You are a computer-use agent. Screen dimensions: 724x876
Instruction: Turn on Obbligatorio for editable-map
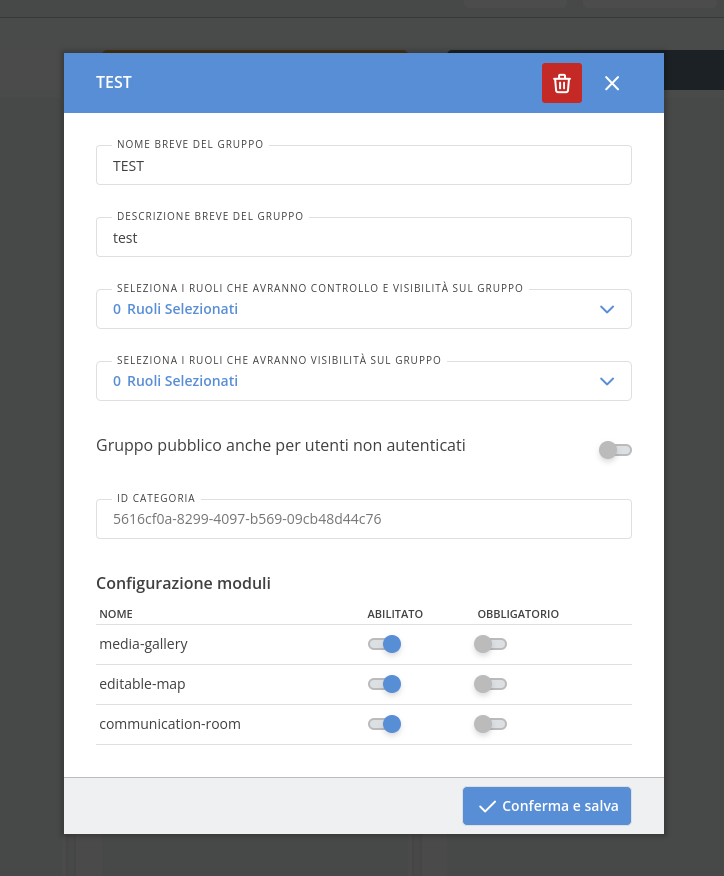tap(490, 684)
